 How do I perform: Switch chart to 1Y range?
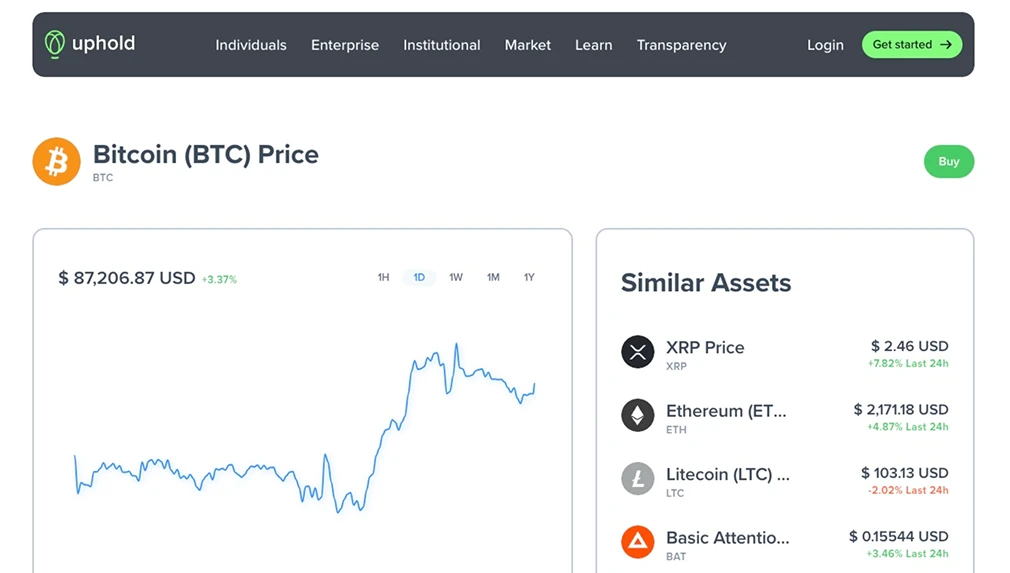click(529, 277)
